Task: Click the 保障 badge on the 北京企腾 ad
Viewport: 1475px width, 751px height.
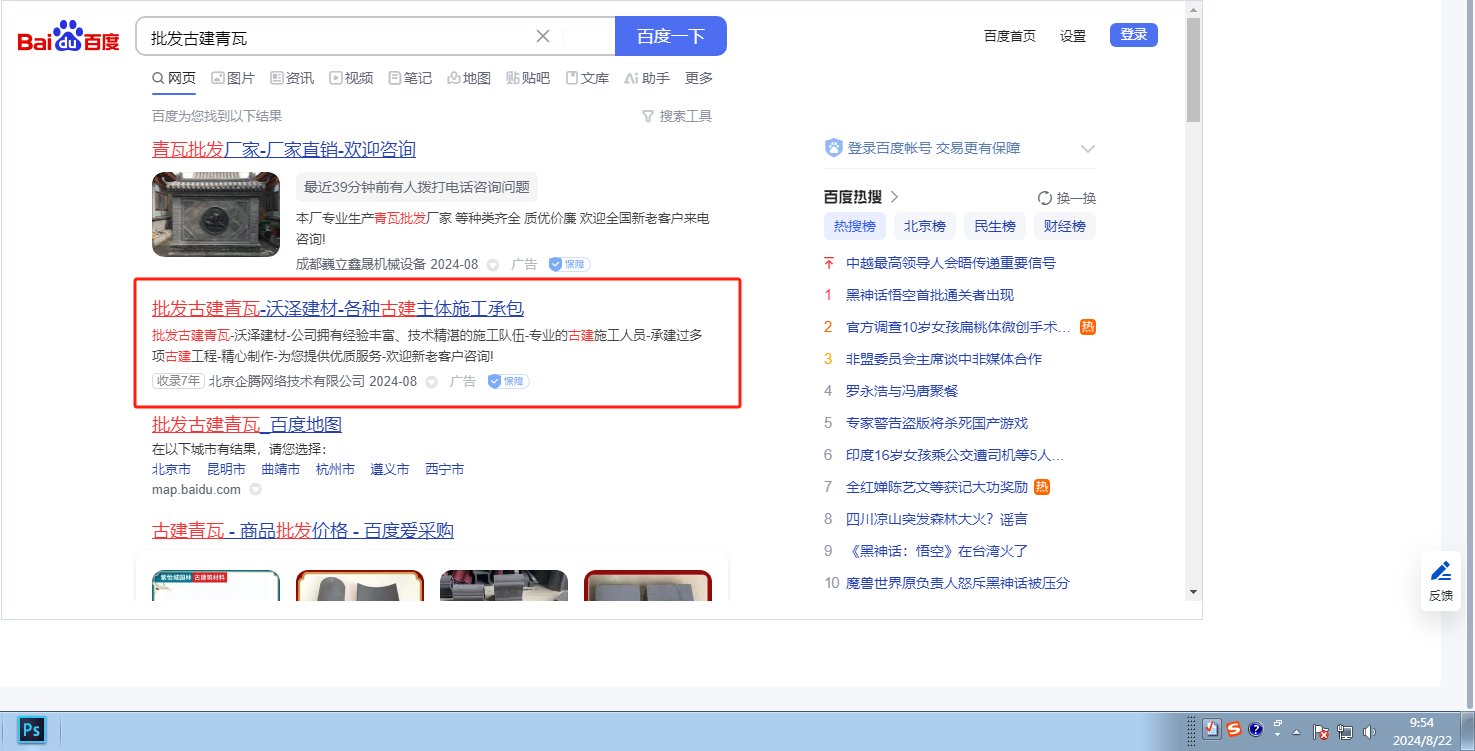Action: point(508,381)
